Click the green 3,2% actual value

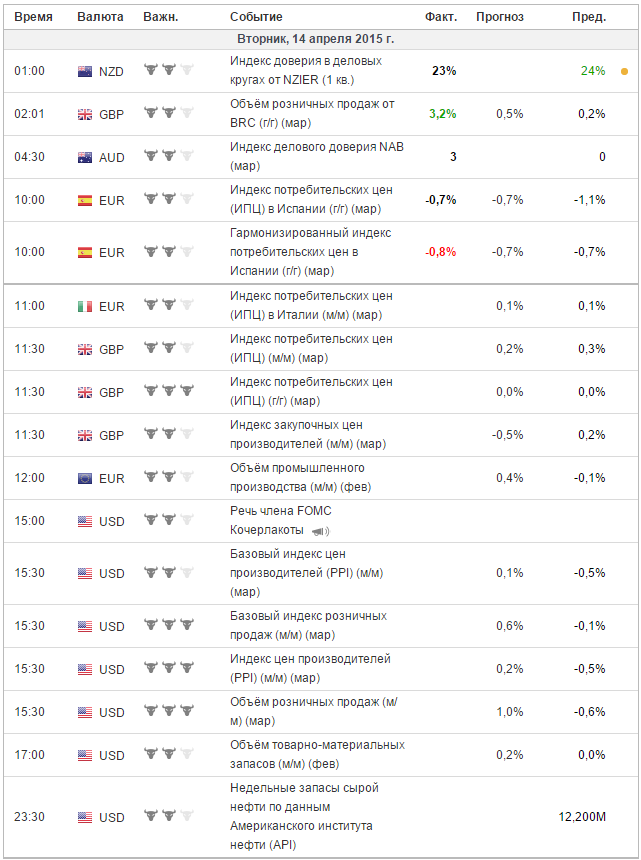tap(444, 114)
